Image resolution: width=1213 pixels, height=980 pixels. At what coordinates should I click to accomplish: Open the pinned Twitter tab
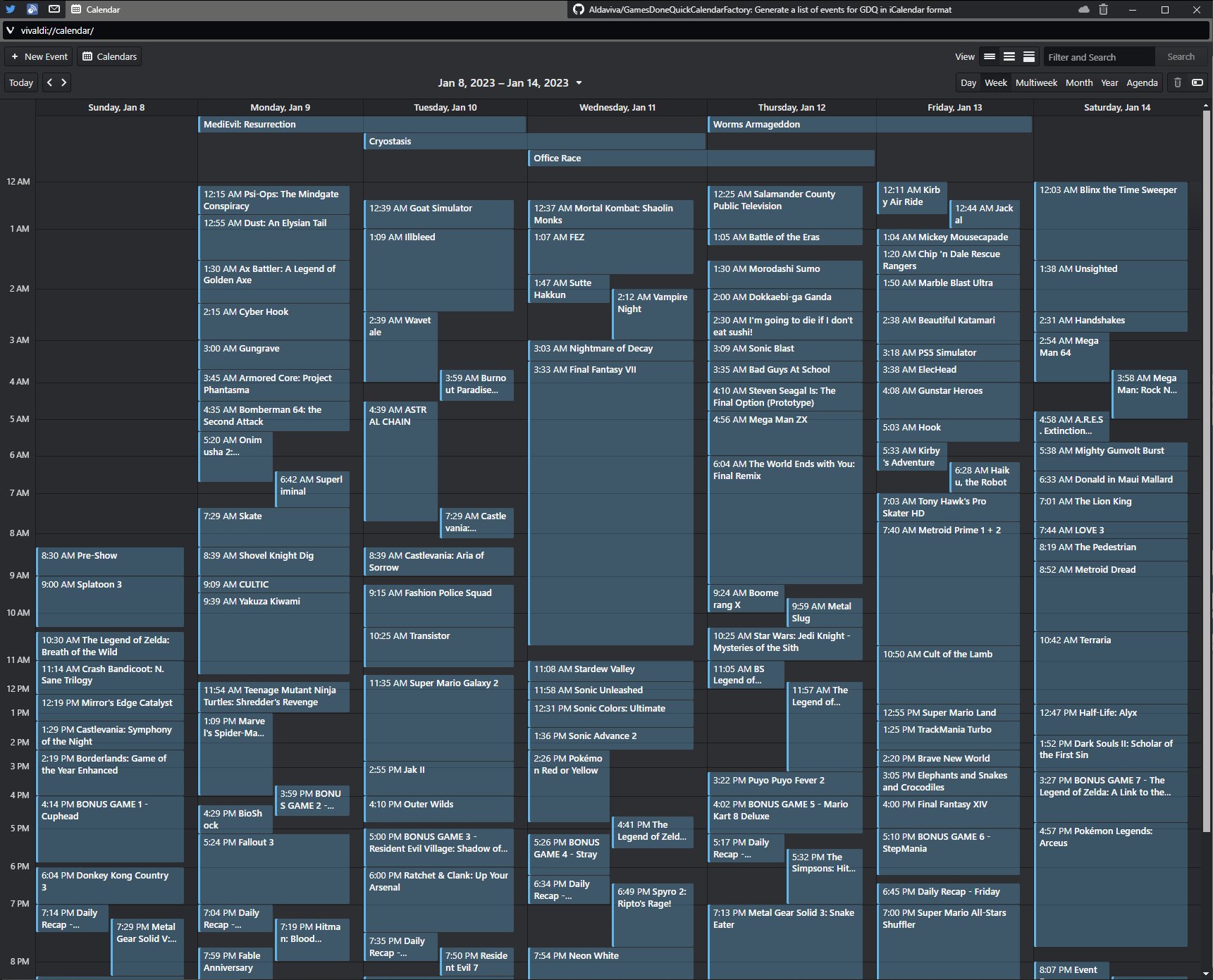click(11, 9)
